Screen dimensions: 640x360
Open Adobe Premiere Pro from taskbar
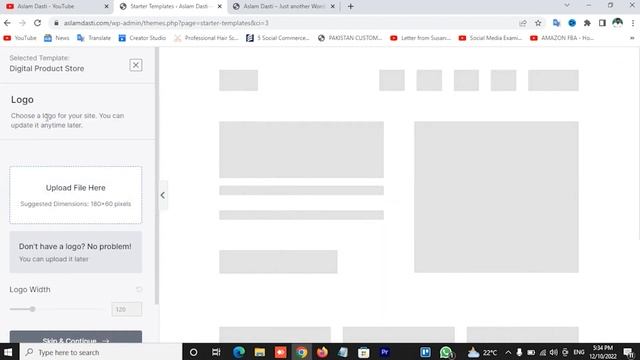pyautogui.click(x=384, y=352)
